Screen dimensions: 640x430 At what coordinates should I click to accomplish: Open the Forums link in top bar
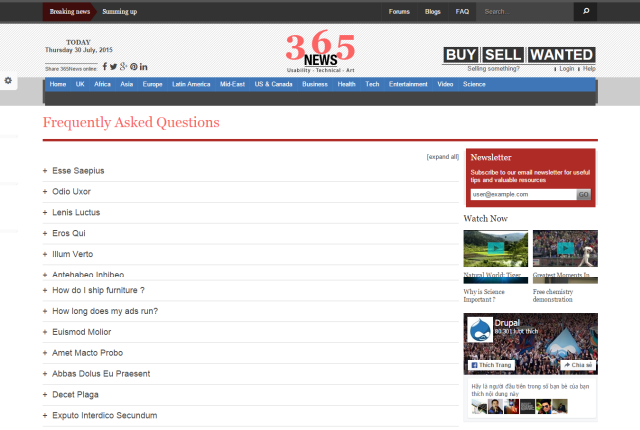pyautogui.click(x=399, y=12)
